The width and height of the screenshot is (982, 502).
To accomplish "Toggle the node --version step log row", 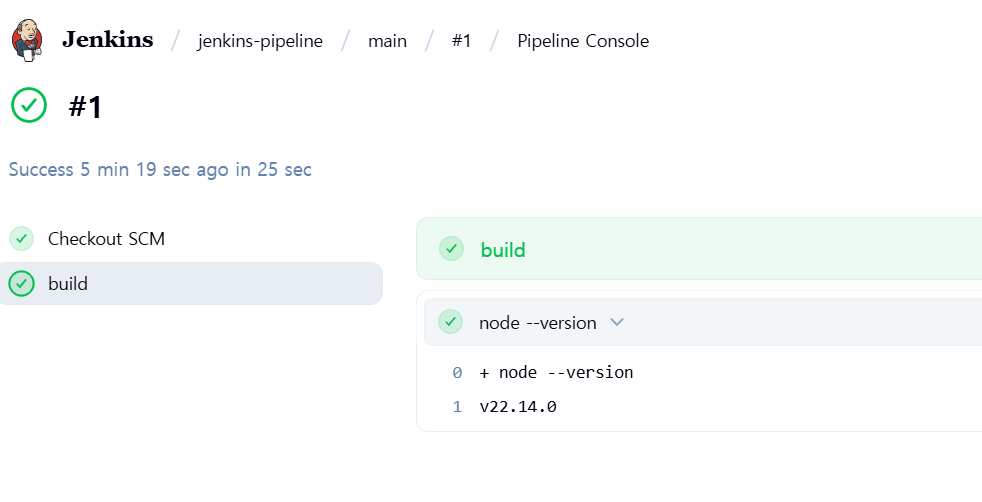I will [x=703, y=322].
